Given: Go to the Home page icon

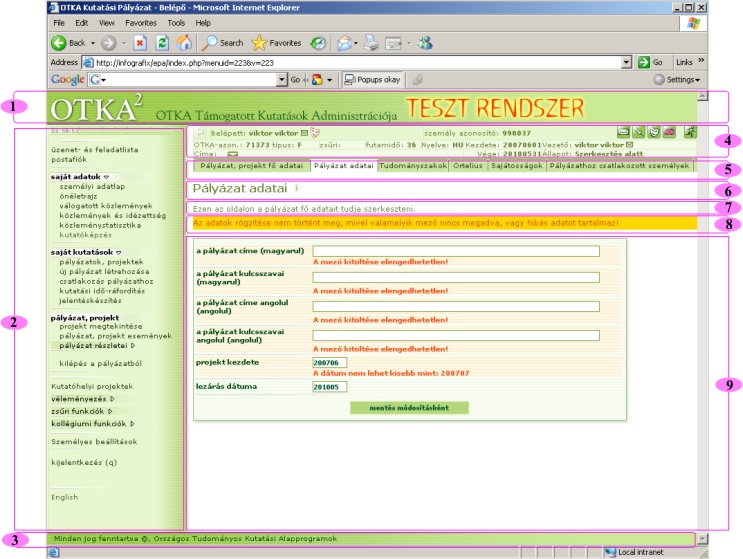Looking at the screenshot, I should (184, 43).
